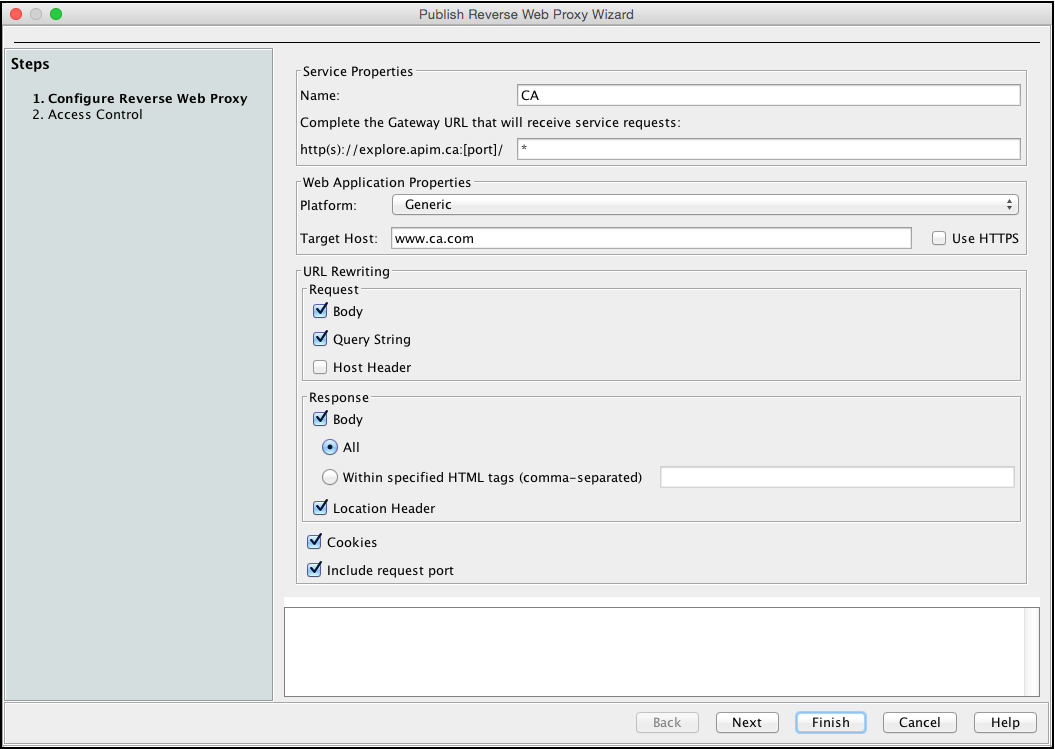Uncheck Body under Request section
This screenshot has height=749, width=1055.
tap(320, 311)
